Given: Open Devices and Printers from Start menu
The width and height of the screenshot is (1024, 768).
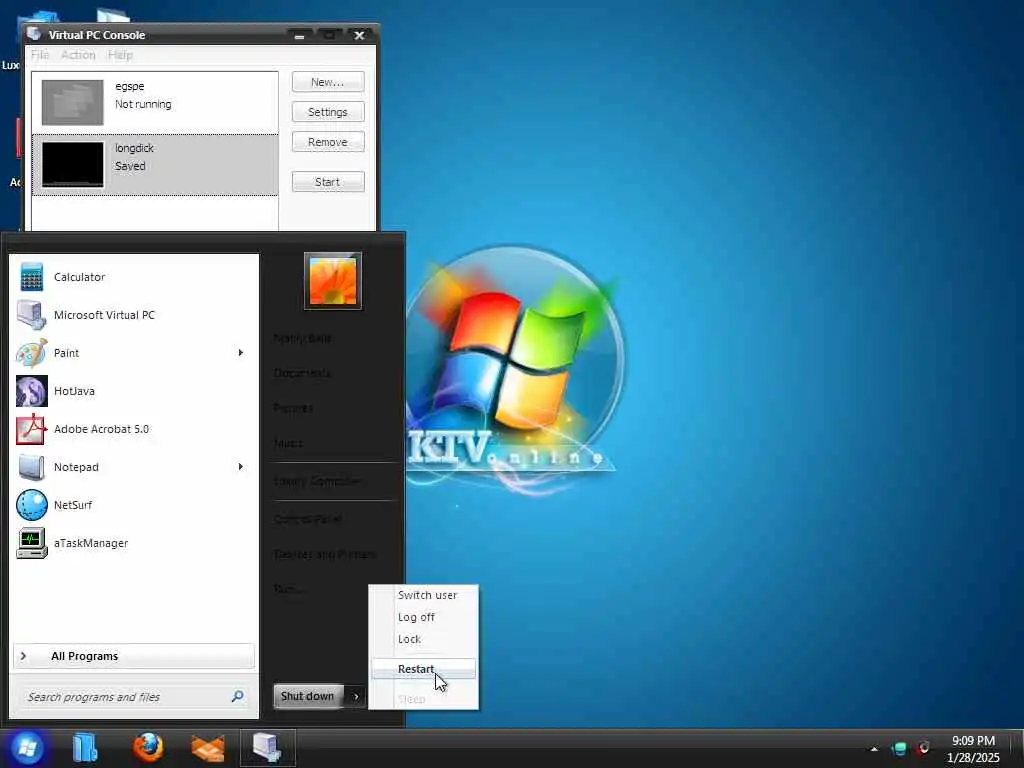Looking at the screenshot, I should click(325, 554).
